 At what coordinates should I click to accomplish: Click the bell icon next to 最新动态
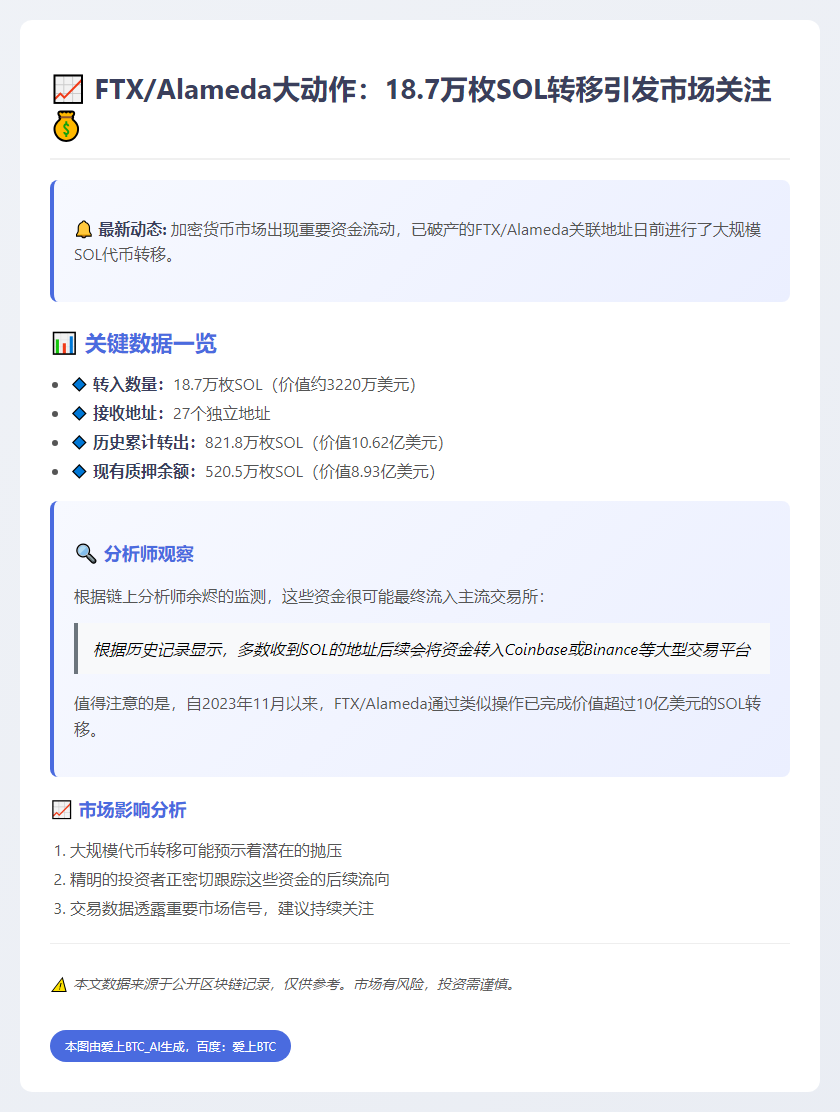point(84,230)
